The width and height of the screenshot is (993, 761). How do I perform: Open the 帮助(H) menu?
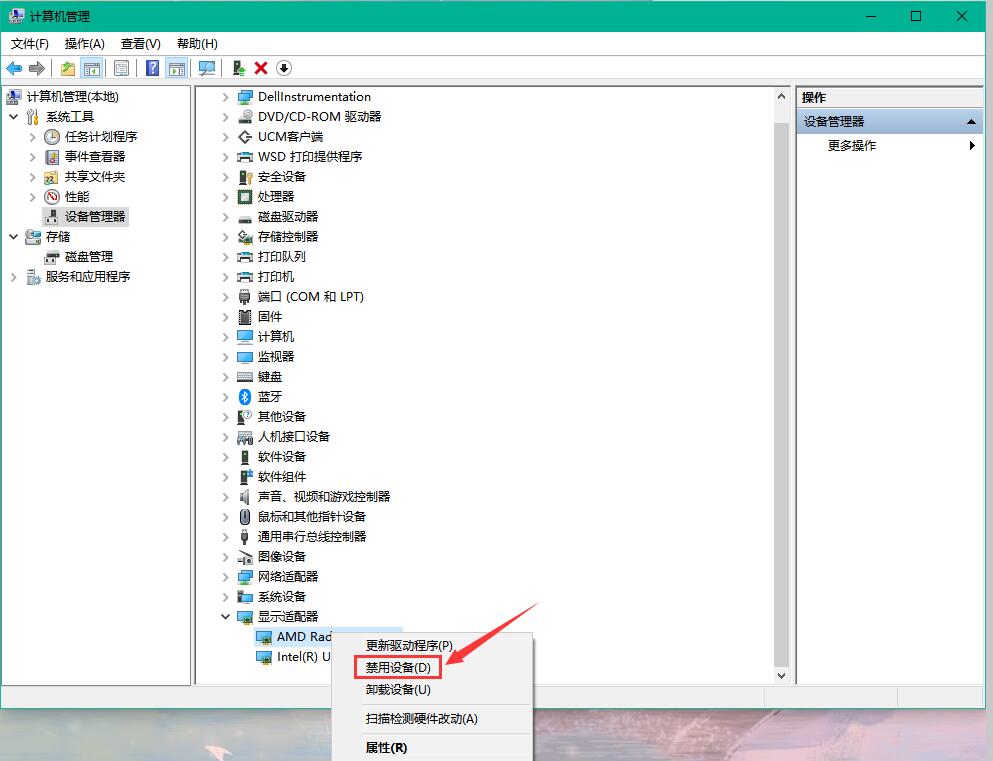point(197,44)
